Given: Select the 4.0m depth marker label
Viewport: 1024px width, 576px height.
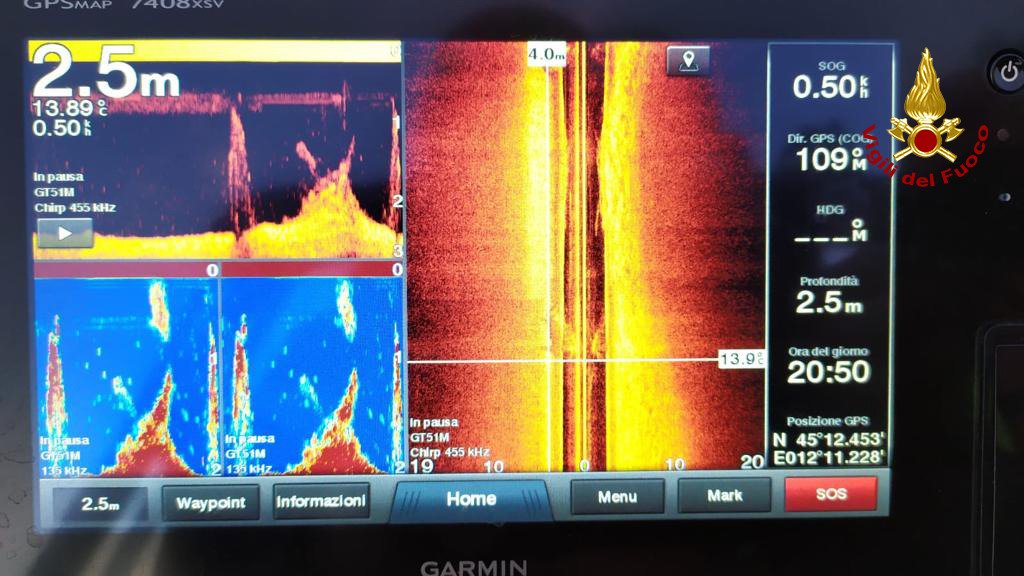Looking at the screenshot, I should 547,55.
